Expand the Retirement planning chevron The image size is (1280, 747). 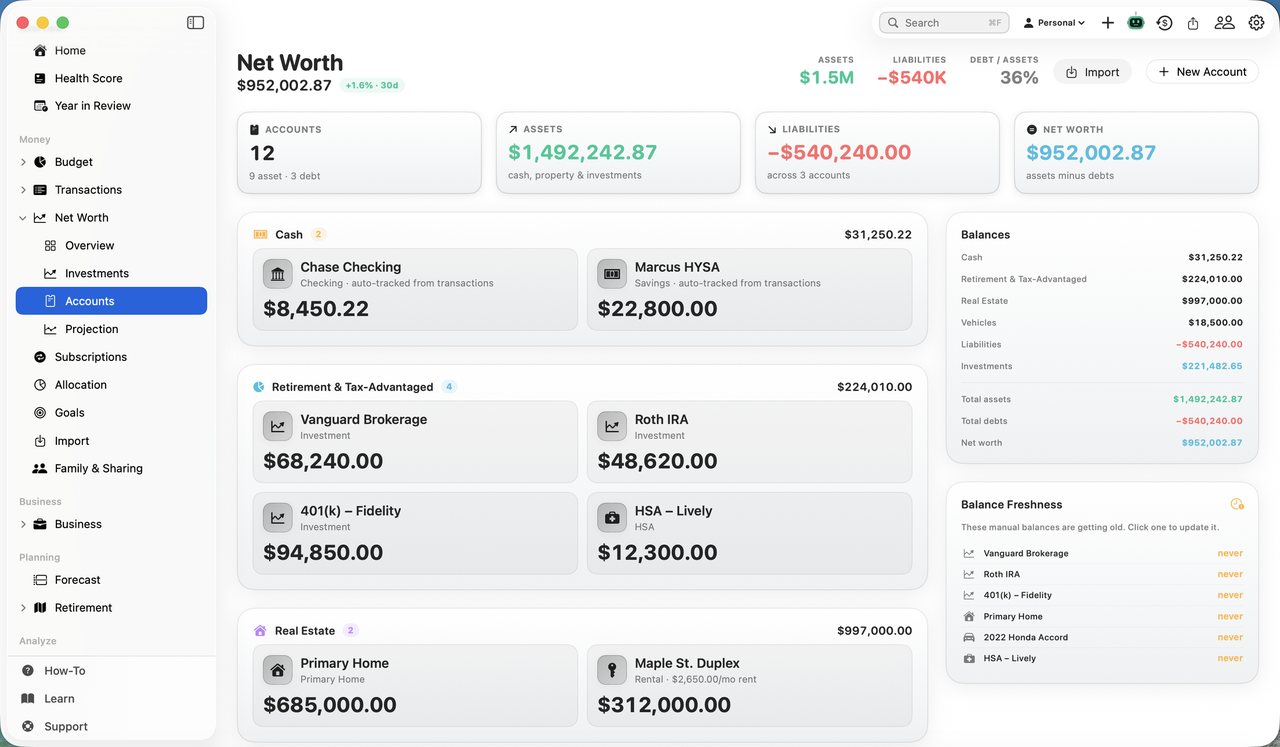point(23,608)
